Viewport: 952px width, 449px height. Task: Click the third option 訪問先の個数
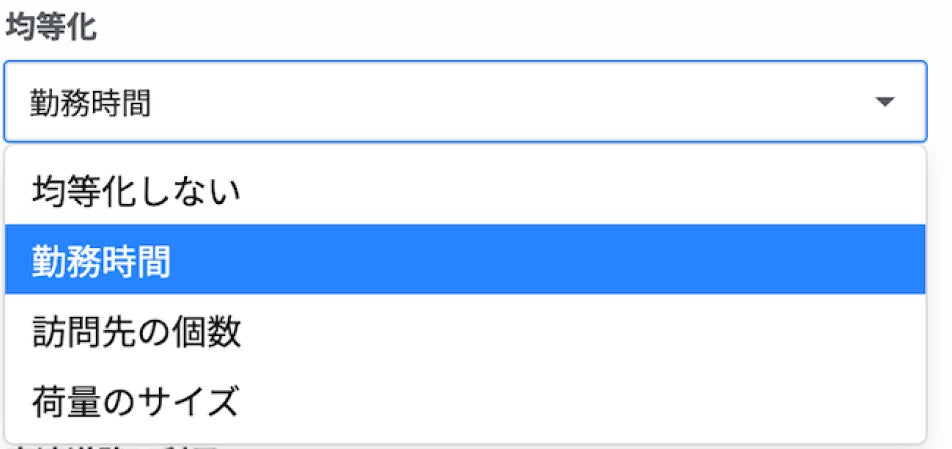tap(136, 331)
